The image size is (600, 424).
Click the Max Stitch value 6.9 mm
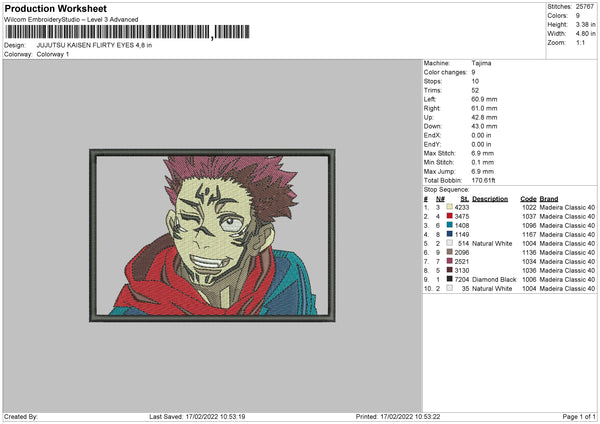click(483, 153)
